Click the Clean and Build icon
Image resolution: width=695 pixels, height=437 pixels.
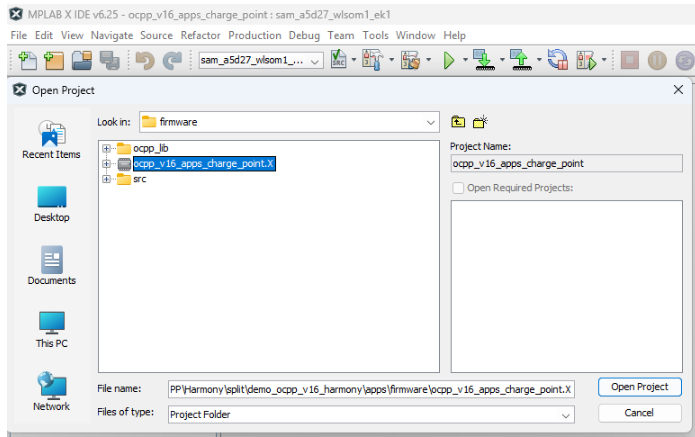pyautogui.click(x=410, y=59)
